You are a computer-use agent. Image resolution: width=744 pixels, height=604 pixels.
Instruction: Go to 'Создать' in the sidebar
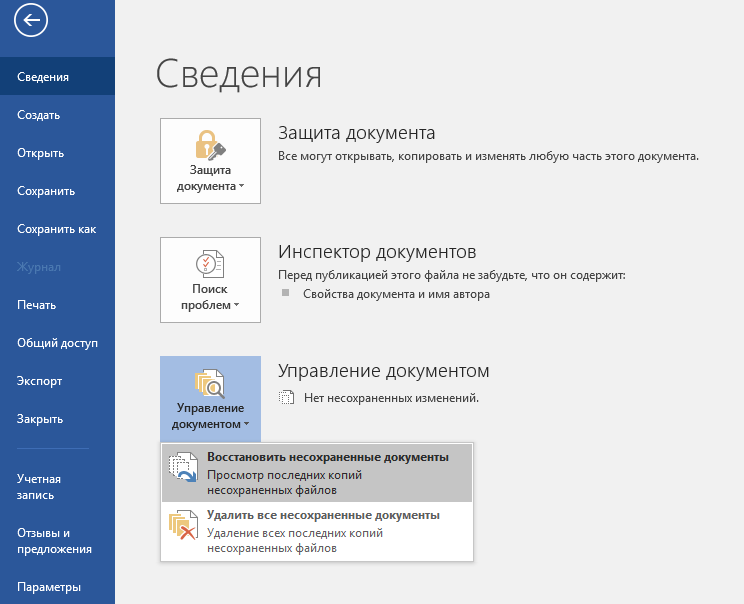(39, 115)
